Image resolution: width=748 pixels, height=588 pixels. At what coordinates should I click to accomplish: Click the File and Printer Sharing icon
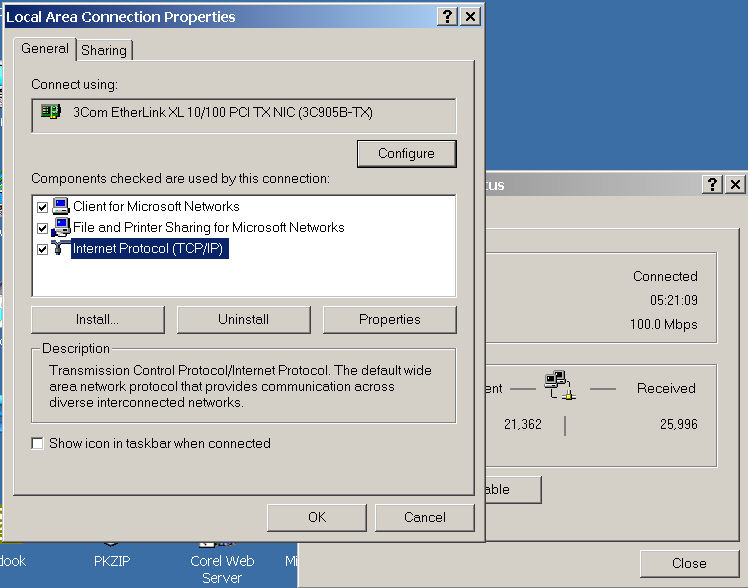click(61, 227)
